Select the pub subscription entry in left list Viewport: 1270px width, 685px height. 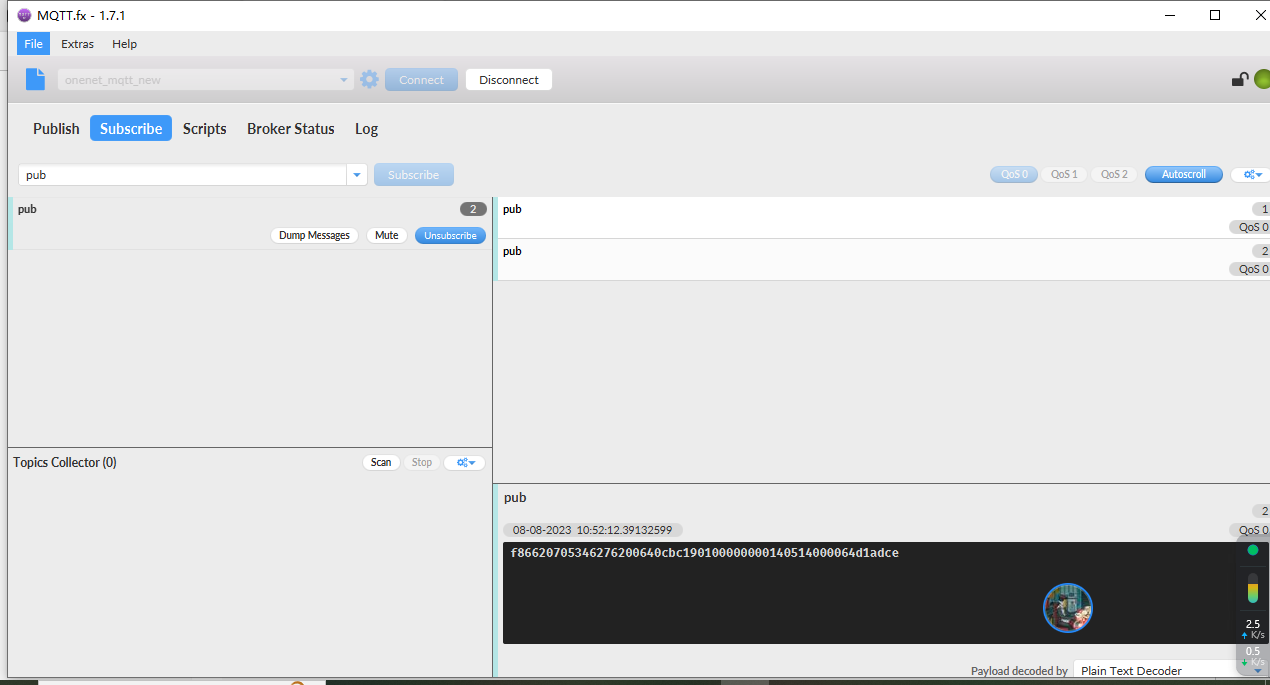point(250,223)
